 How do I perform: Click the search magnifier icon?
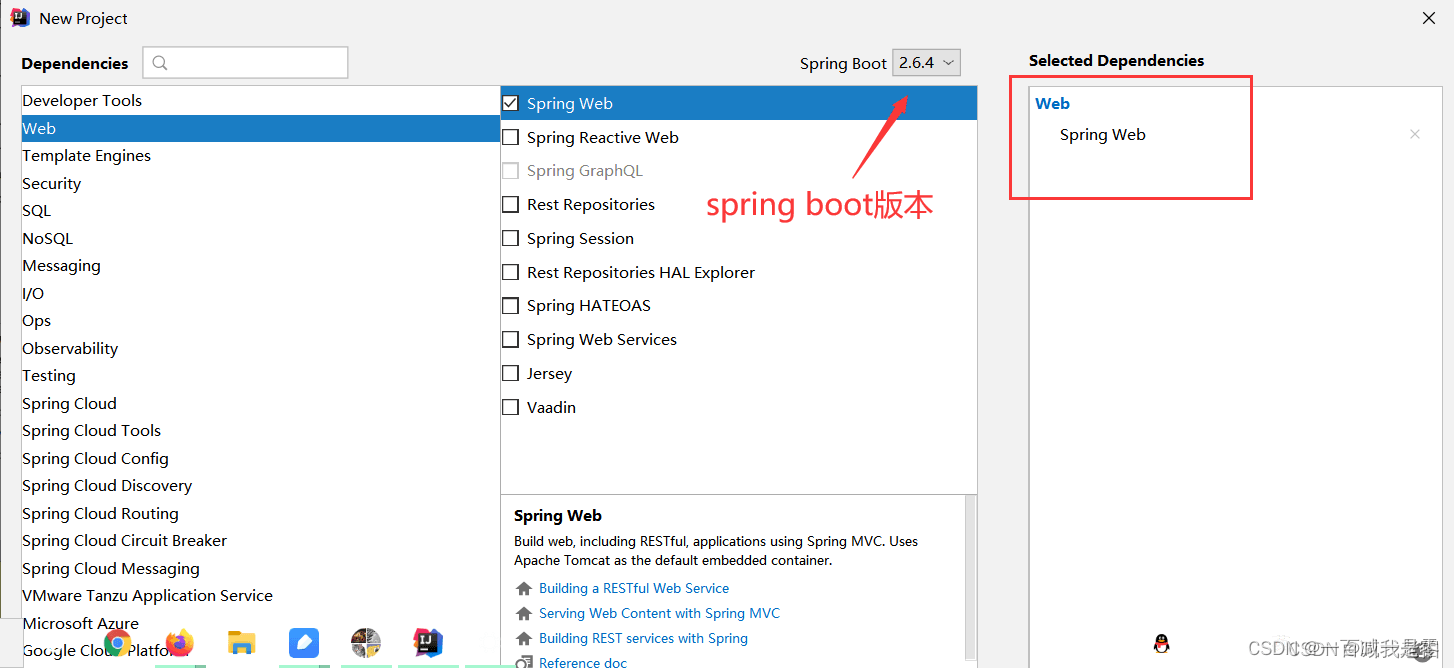(x=160, y=63)
